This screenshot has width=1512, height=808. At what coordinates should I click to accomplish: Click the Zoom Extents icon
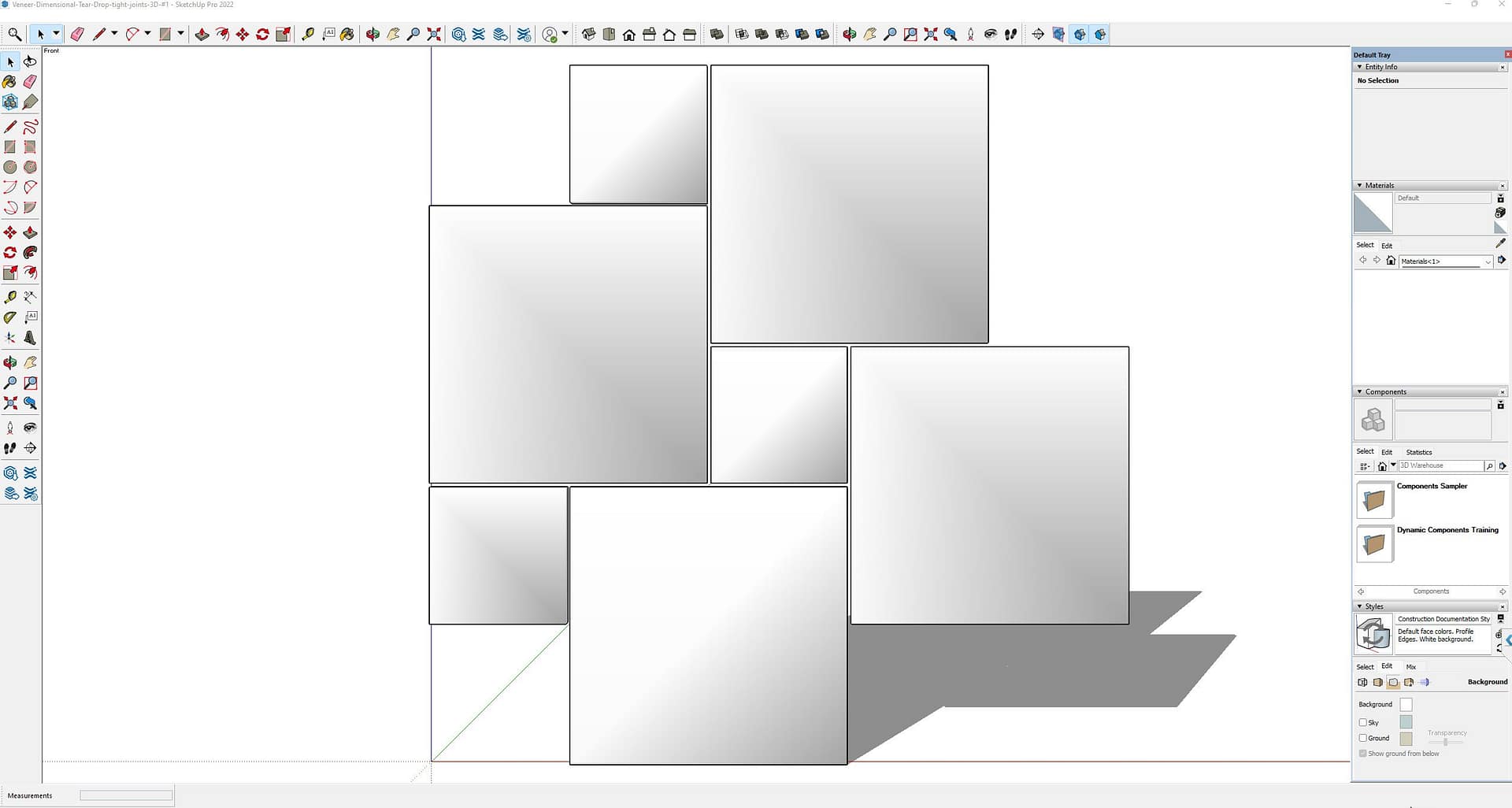click(x=434, y=34)
